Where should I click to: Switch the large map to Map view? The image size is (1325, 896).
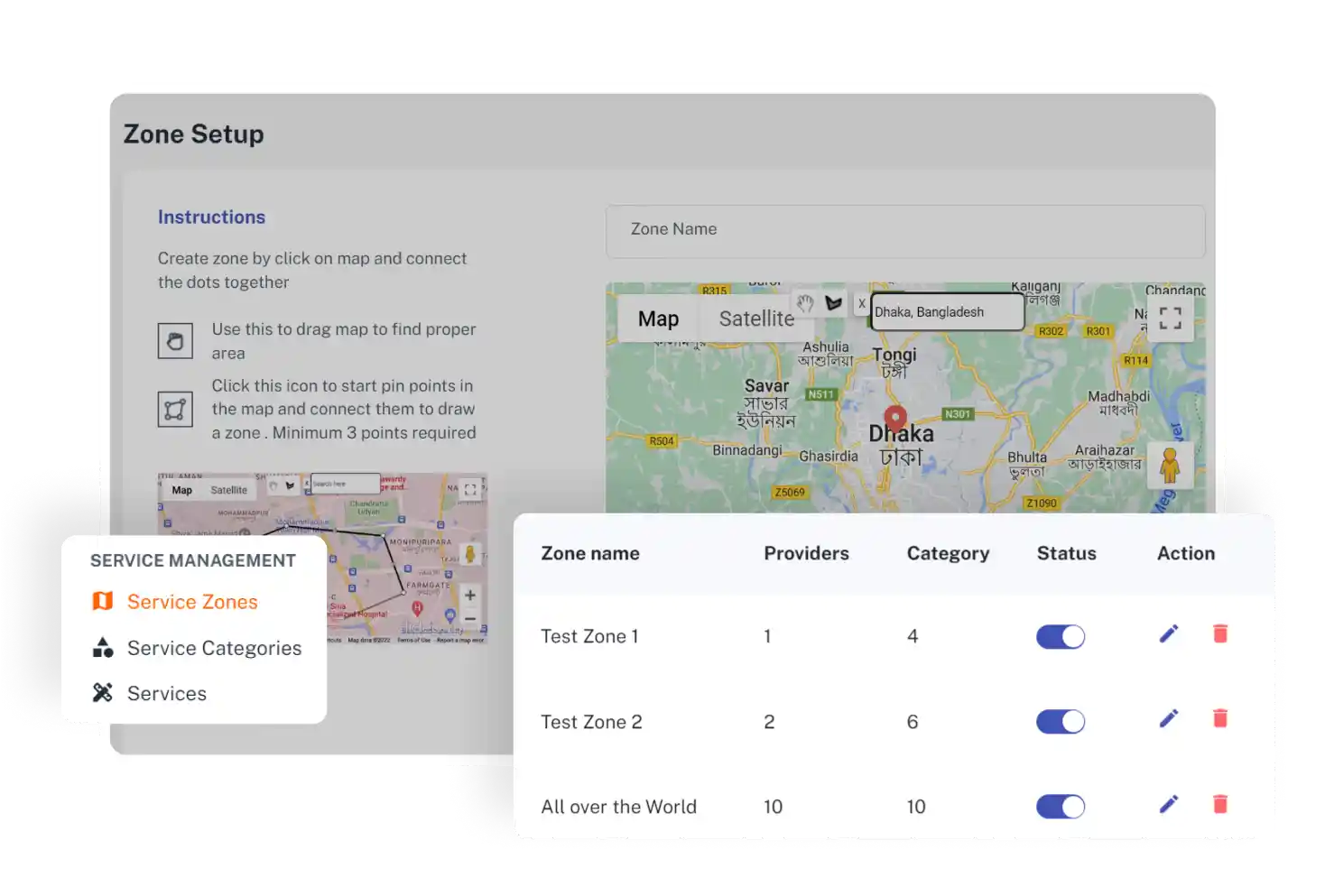(x=658, y=319)
